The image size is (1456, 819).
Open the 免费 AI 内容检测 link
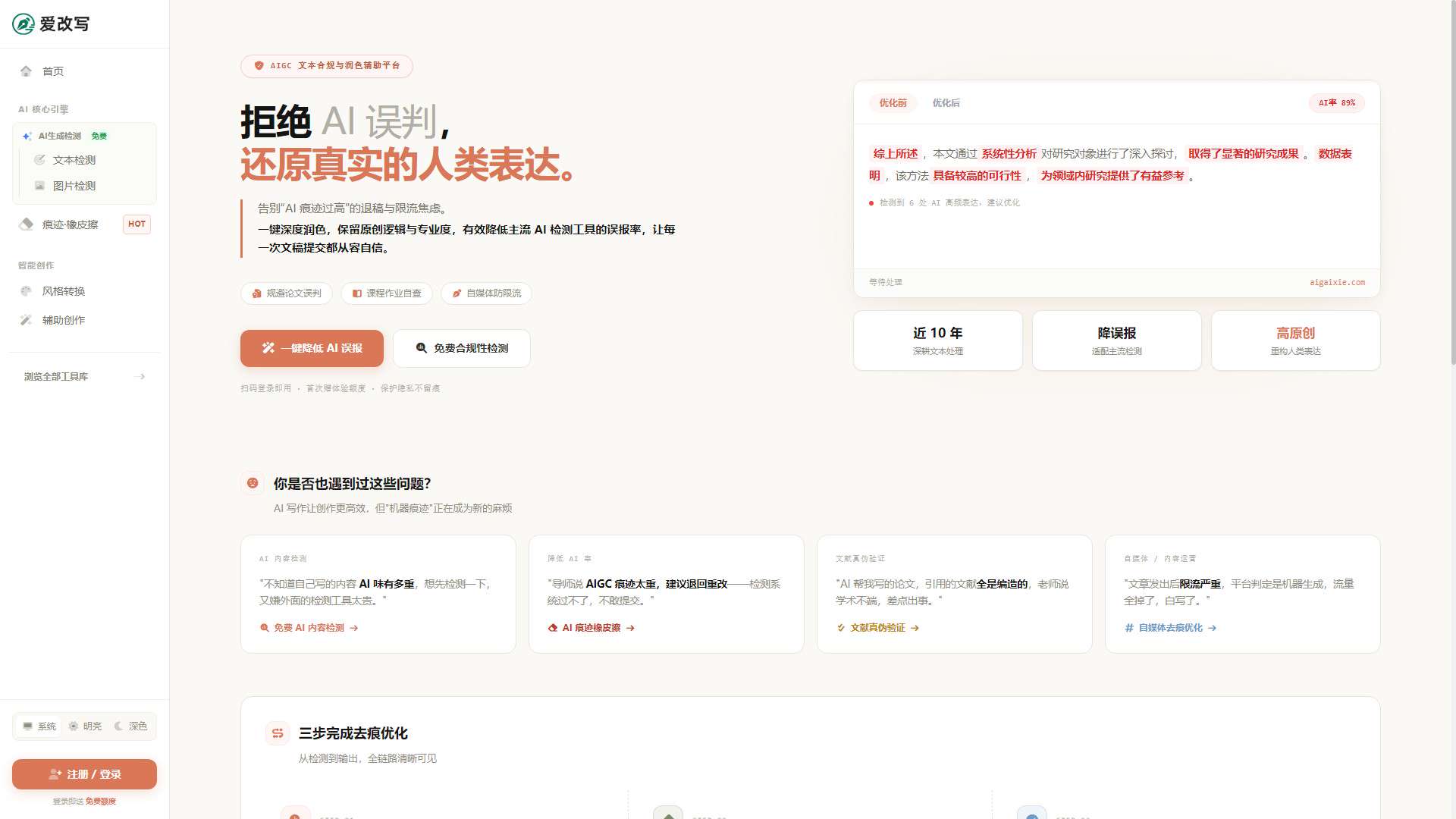coord(309,628)
